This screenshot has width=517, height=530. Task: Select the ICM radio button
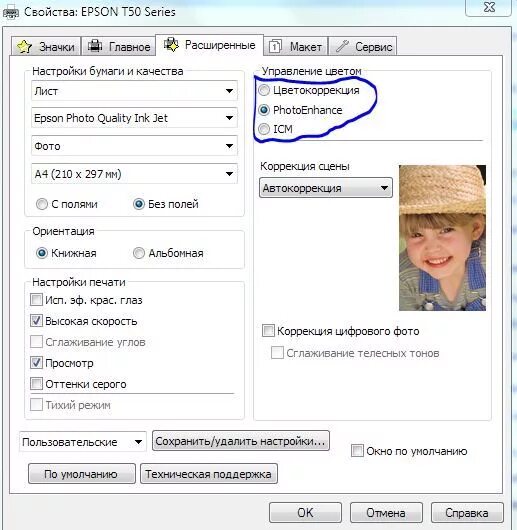[264, 129]
